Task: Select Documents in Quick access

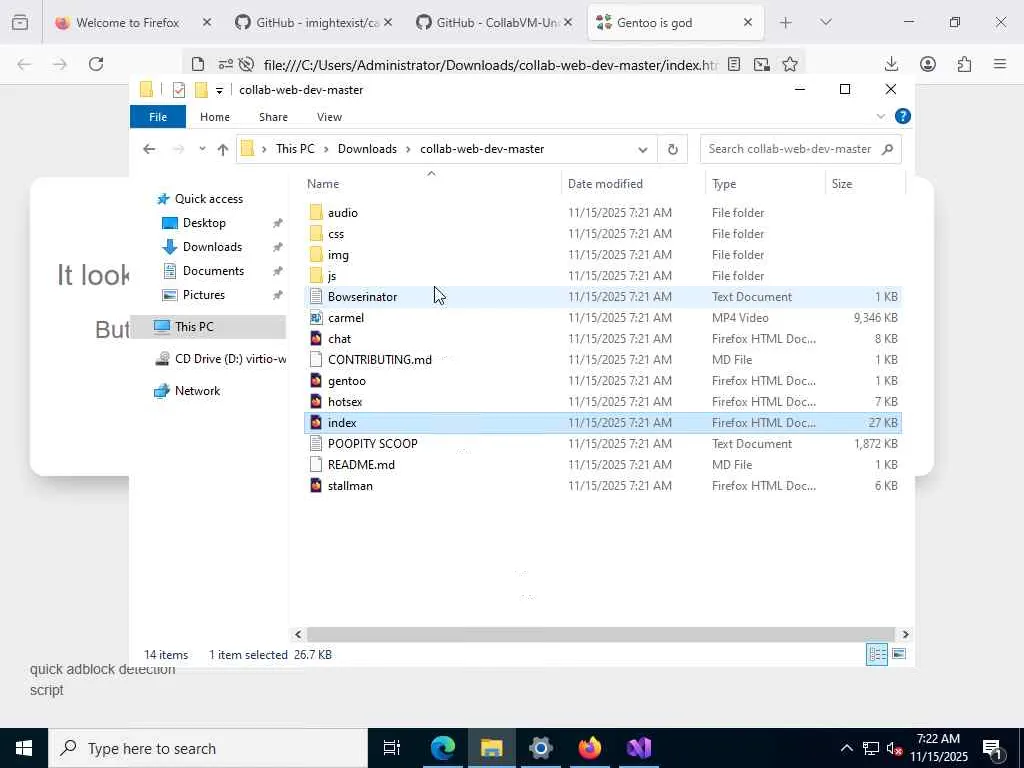Action: pos(213,271)
